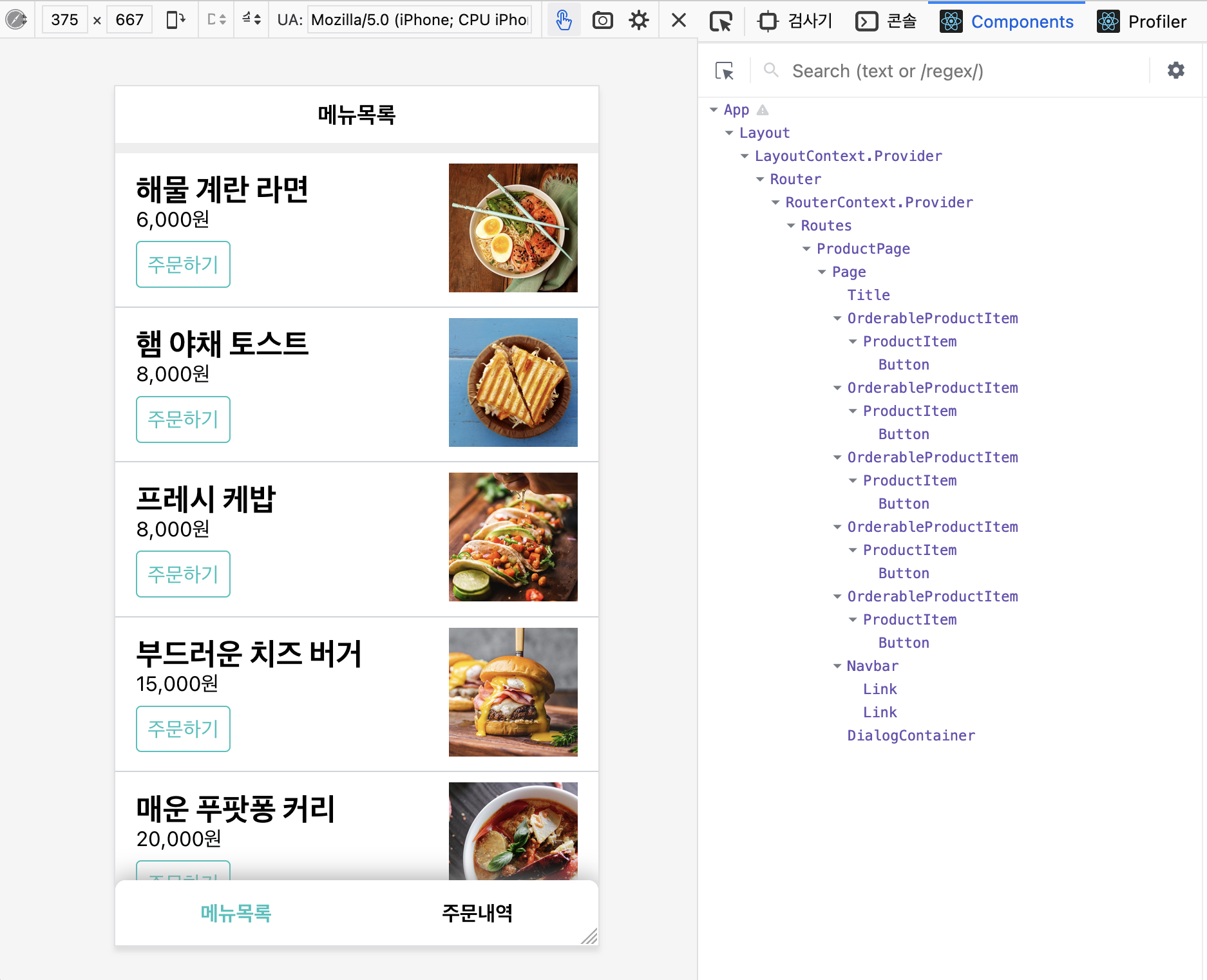
Task: Select component picker icon in Components panel
Action: pyautogui.click(x=725, y=71)
